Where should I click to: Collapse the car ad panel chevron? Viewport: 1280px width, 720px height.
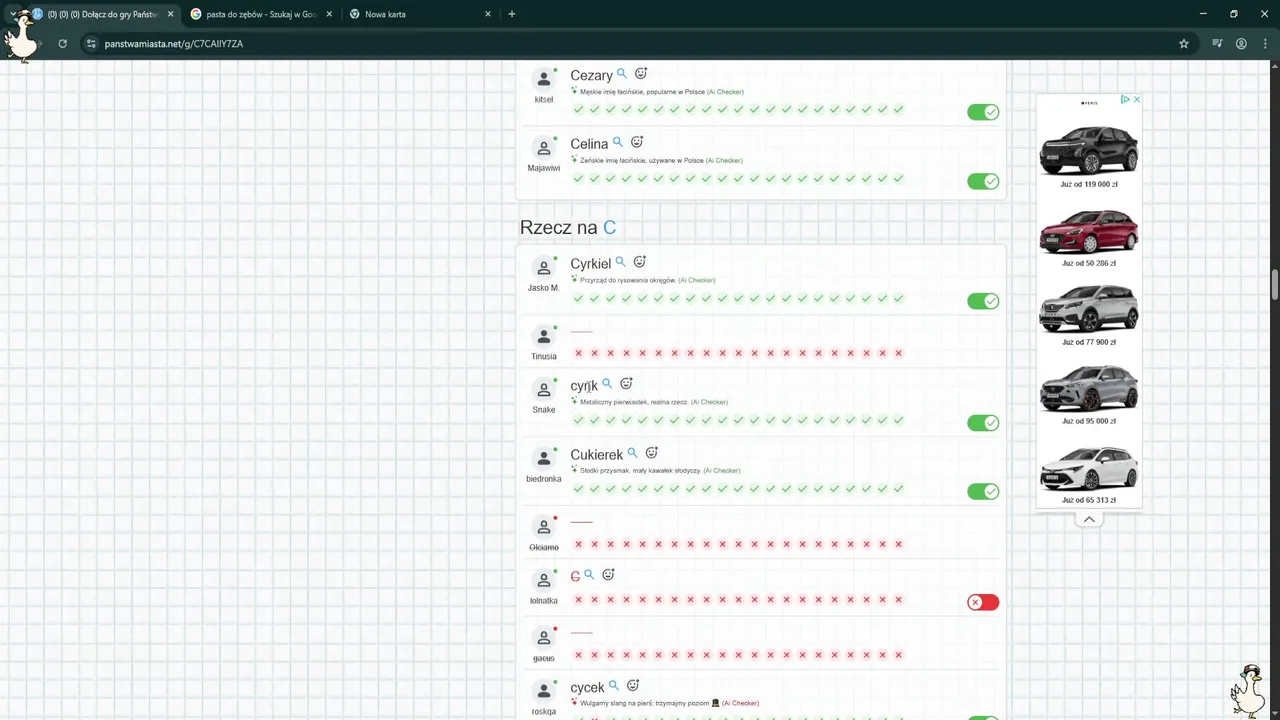1089,519
